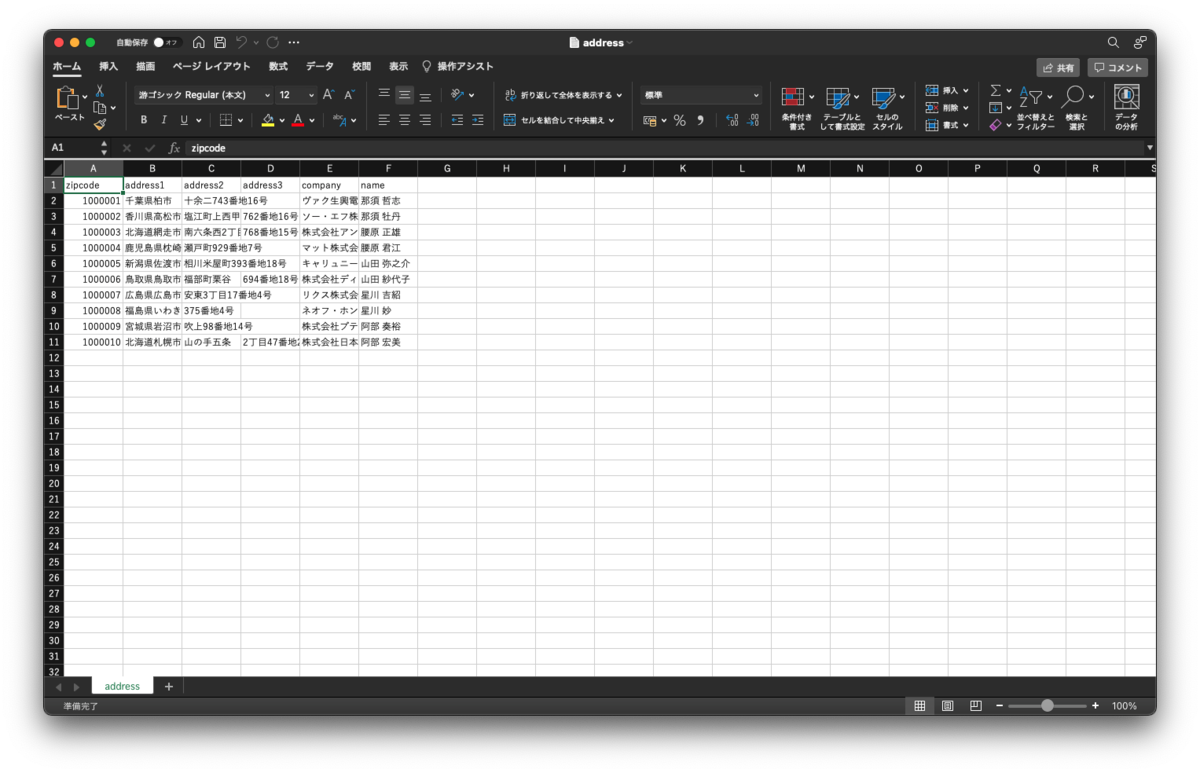Select the address sheet tab
This screenshot has height=773, width=1200.
122,687
